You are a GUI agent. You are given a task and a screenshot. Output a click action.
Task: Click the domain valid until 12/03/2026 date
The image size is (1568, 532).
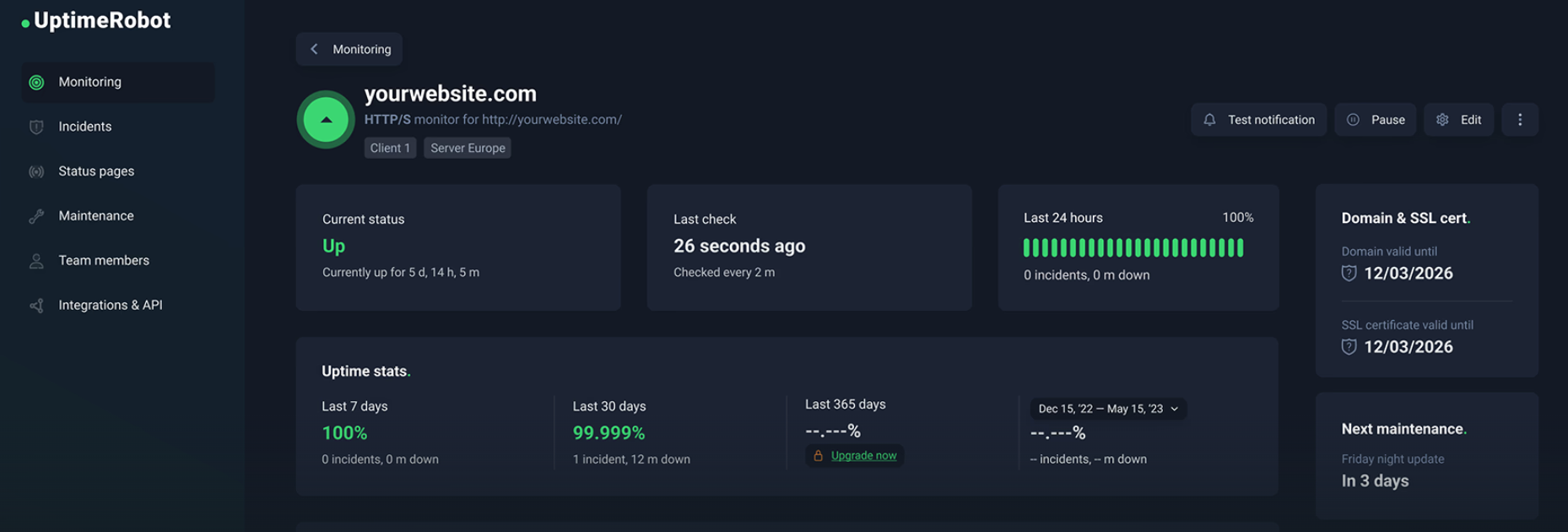[1408, 274]
